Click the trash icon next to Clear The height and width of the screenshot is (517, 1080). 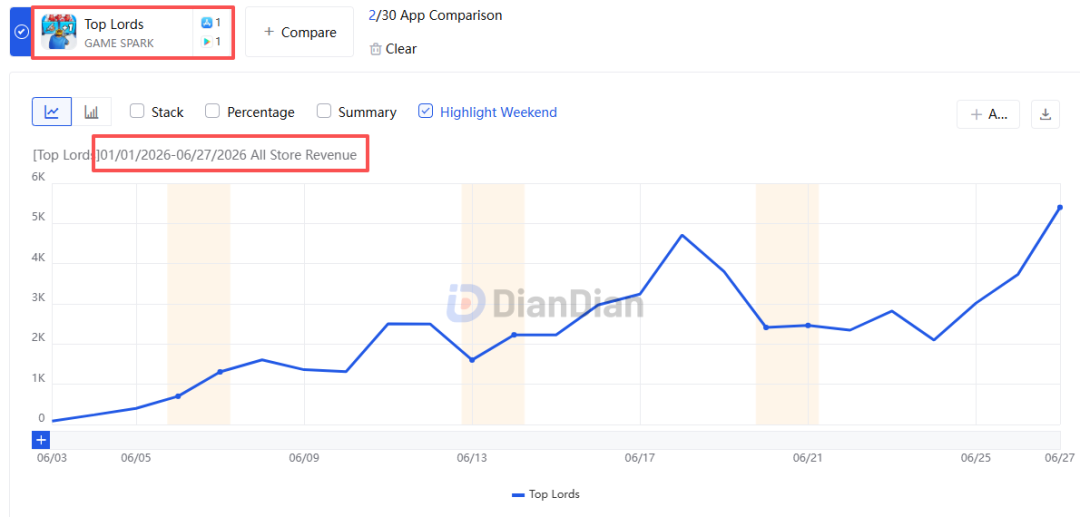pyautogui.click(x=375, y=49)
